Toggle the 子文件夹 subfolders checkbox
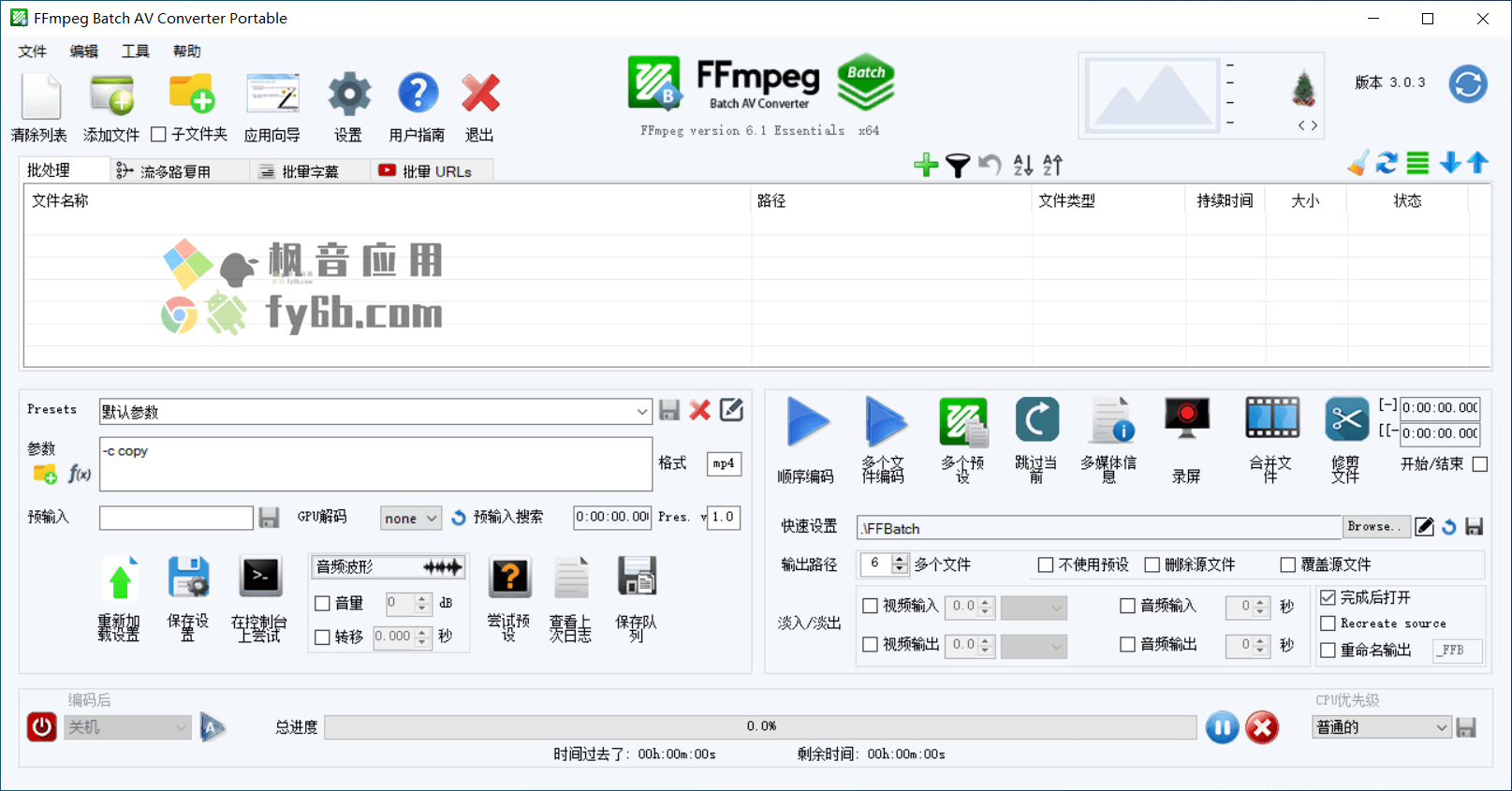The width and height of the screenshot is (1512, 791). coord(159,134)
